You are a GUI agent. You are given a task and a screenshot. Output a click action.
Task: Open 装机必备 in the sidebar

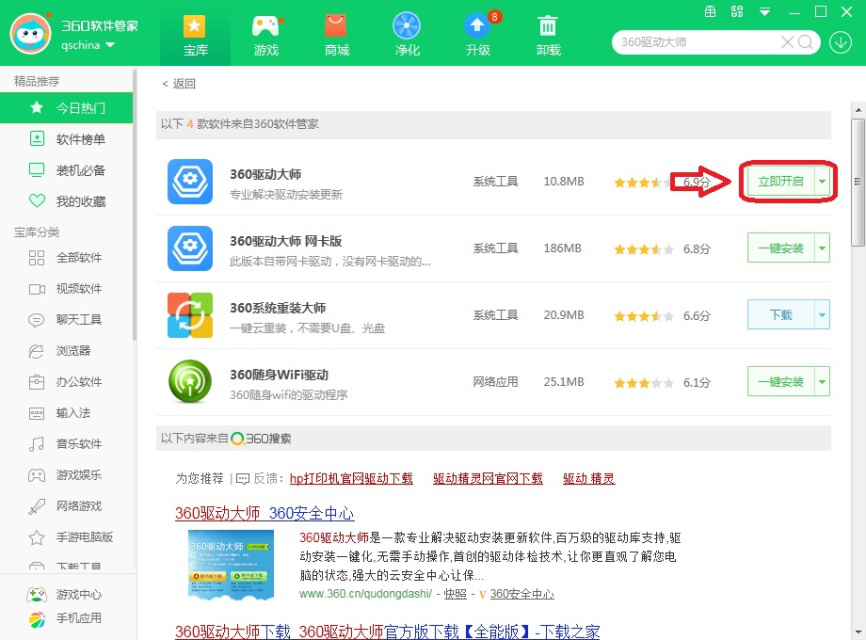click(x=66, y=170)
